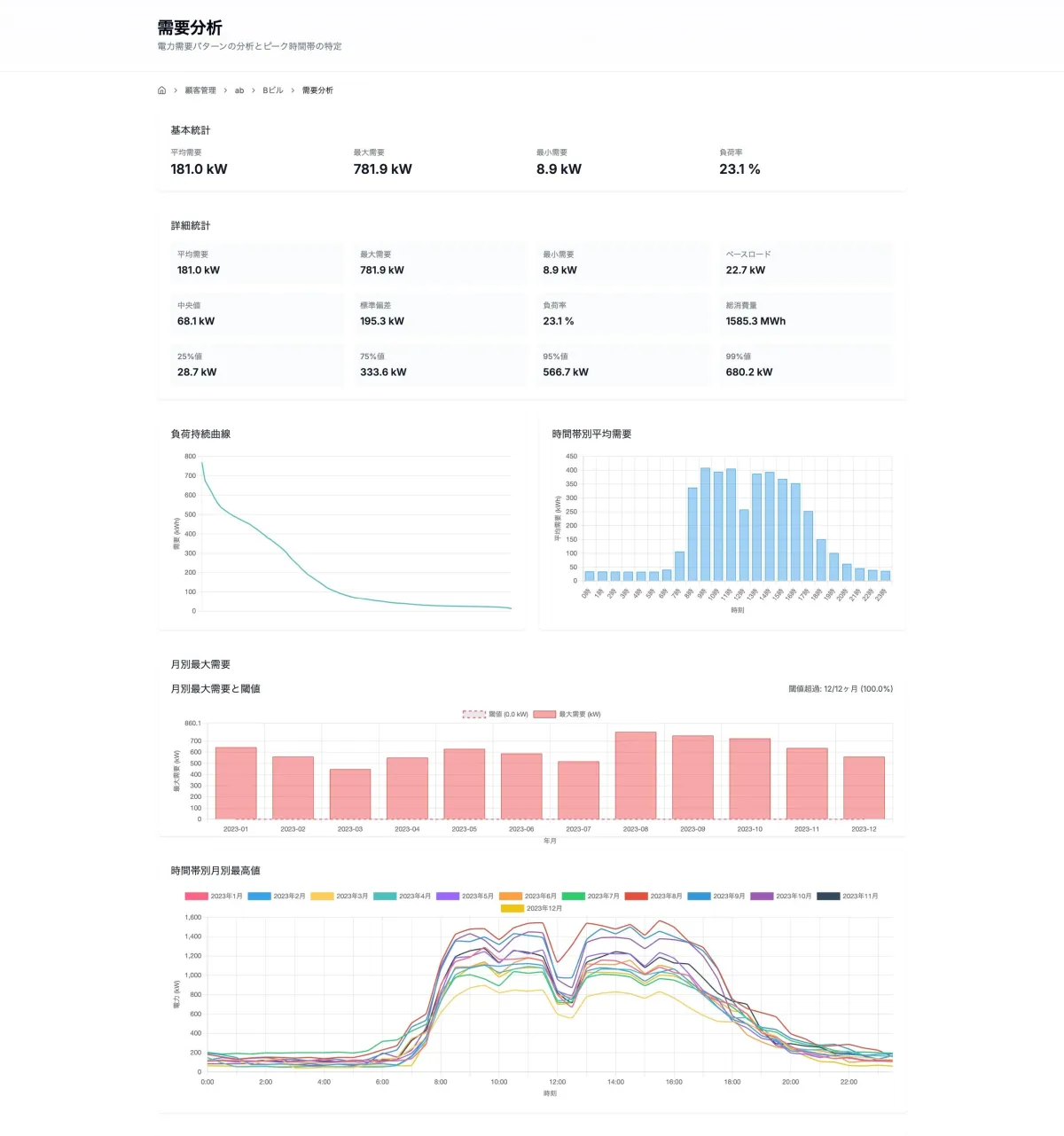Select the 需要分析 breadcrumb item
This screenshot has height=1136, width=1064.
(317, 90)
